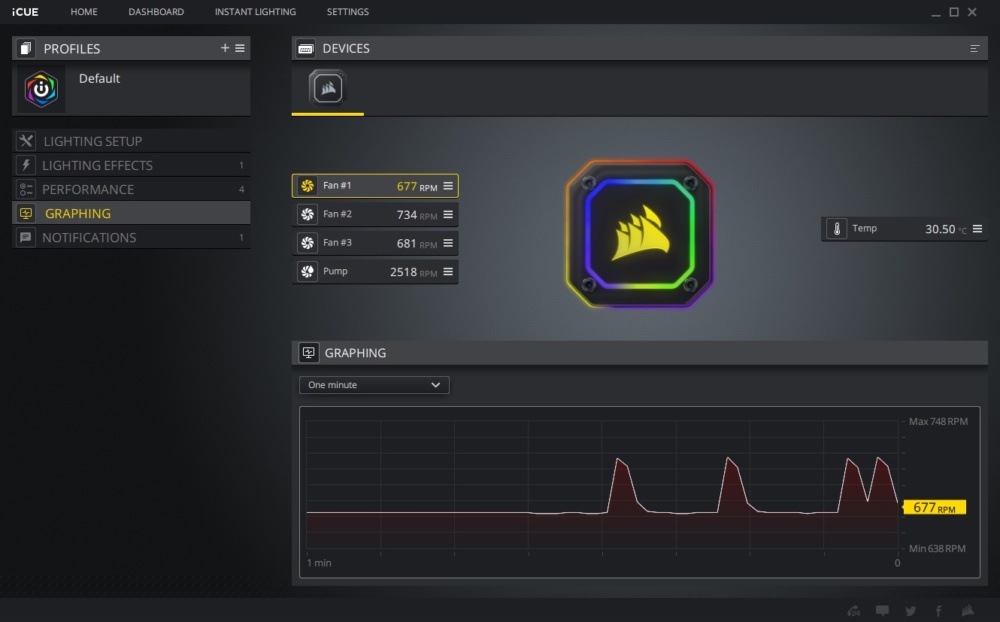The width and height of the screenshot is (1000, 622).
Task: Open the feedback chat bubble icon in footer
Action: tap(882, 611)
